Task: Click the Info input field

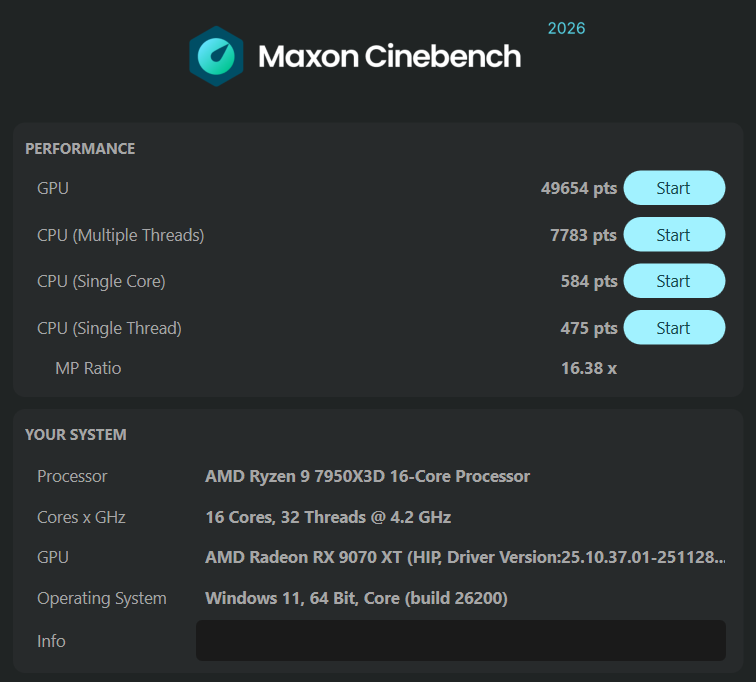Action: click(460, 641)
